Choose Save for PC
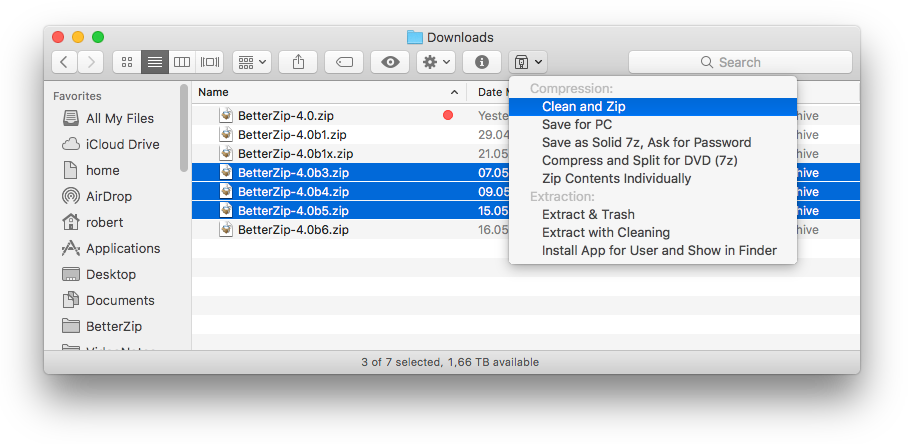 [653, 124]
